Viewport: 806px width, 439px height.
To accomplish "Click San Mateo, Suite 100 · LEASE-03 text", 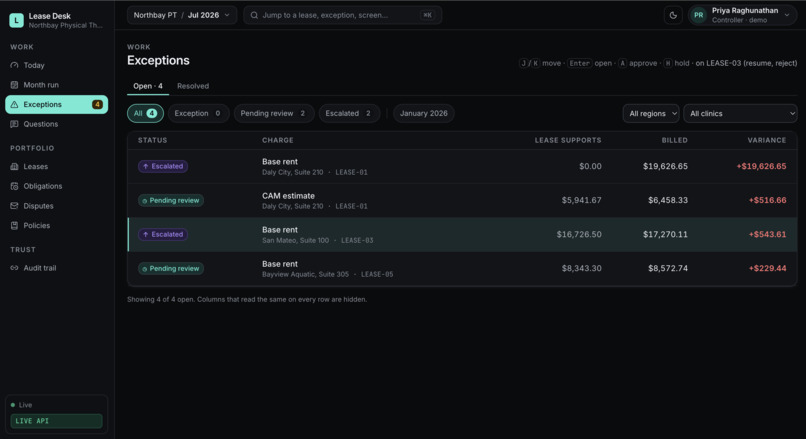I will 318,240.
